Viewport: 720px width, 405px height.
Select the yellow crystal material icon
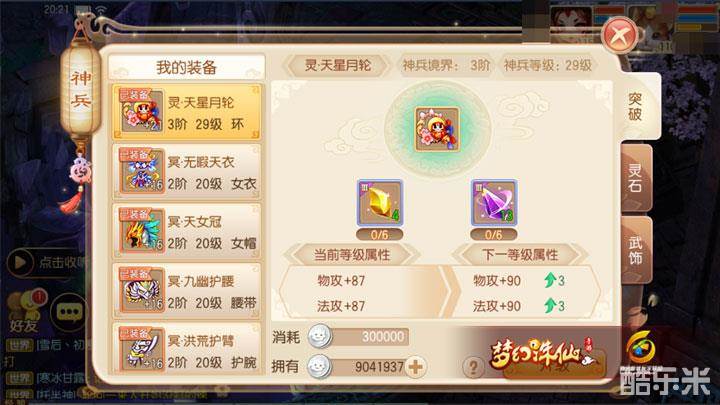tap(380, 203)
